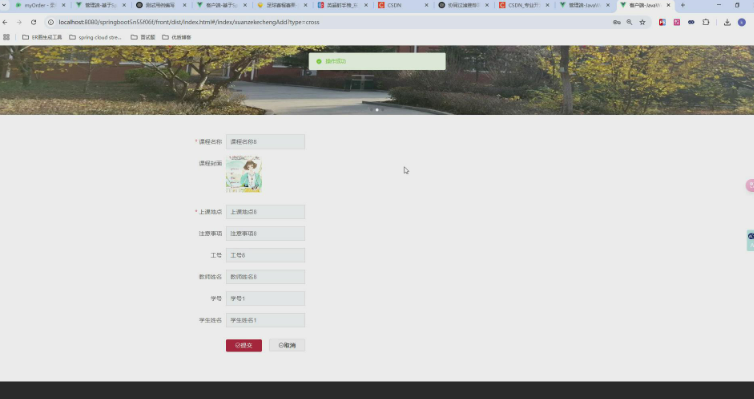Switch to the 管理端-JavaW tab
This screenshot has width=754, height=399.
(x=584, y=5)
